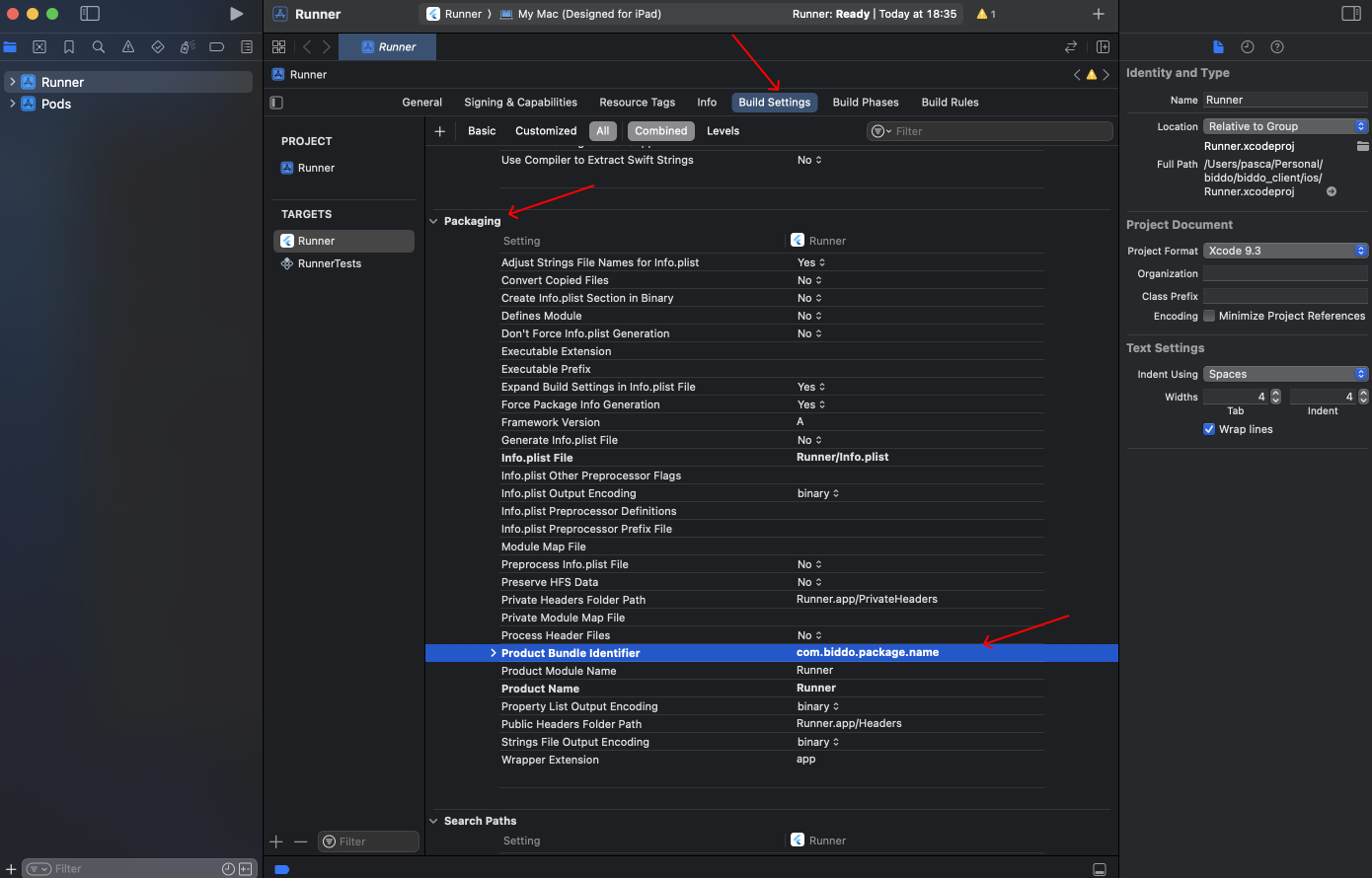Switch to Combined view
This screenshot has height=878, width=1372.
tap(661, 130)
